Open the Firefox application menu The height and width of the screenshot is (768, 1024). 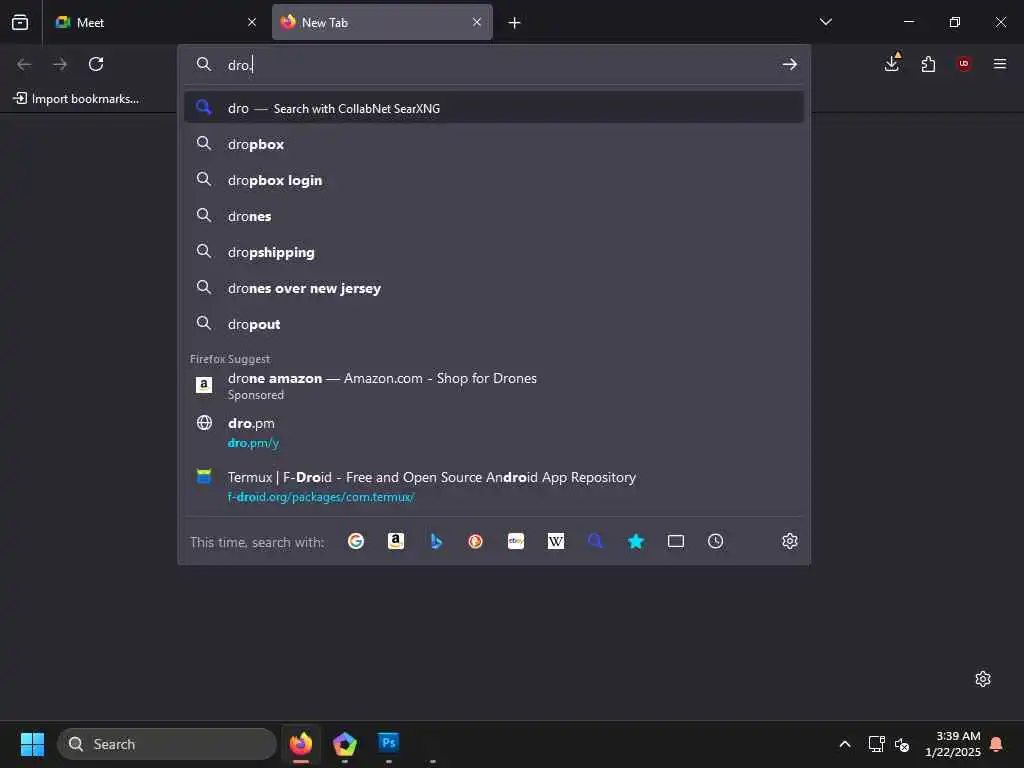(x=1000, y=63)
